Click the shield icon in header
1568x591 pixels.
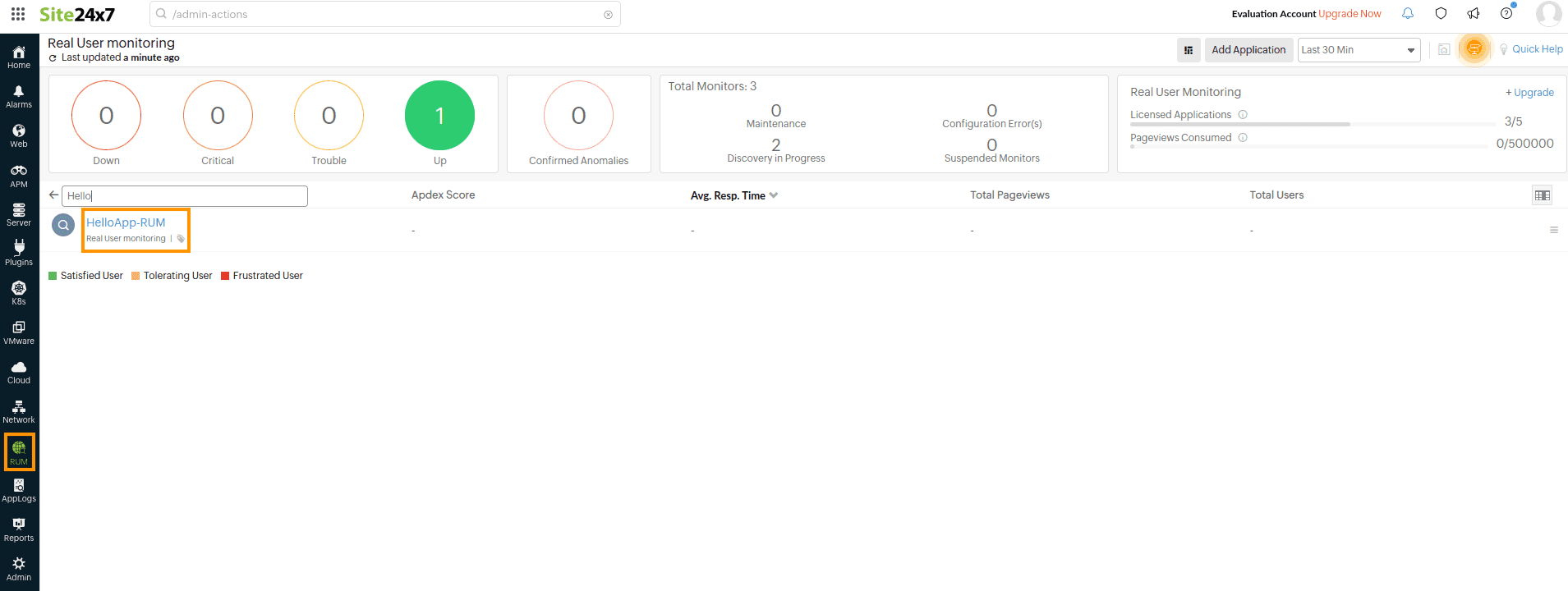(x=1441, y=13)
